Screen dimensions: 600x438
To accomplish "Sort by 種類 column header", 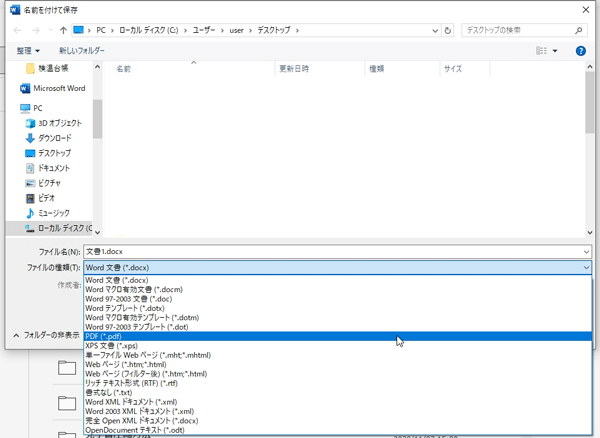I will [x=377, y=69].
